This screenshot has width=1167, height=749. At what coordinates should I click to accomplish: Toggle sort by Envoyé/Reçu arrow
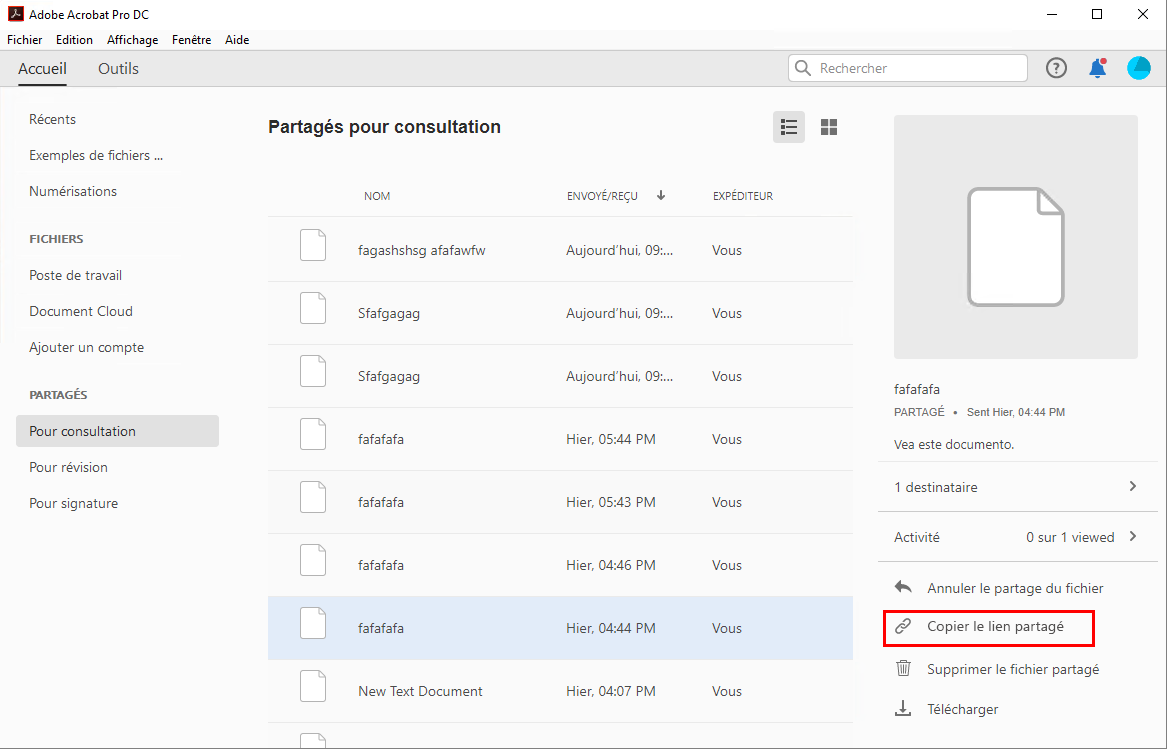661,195
